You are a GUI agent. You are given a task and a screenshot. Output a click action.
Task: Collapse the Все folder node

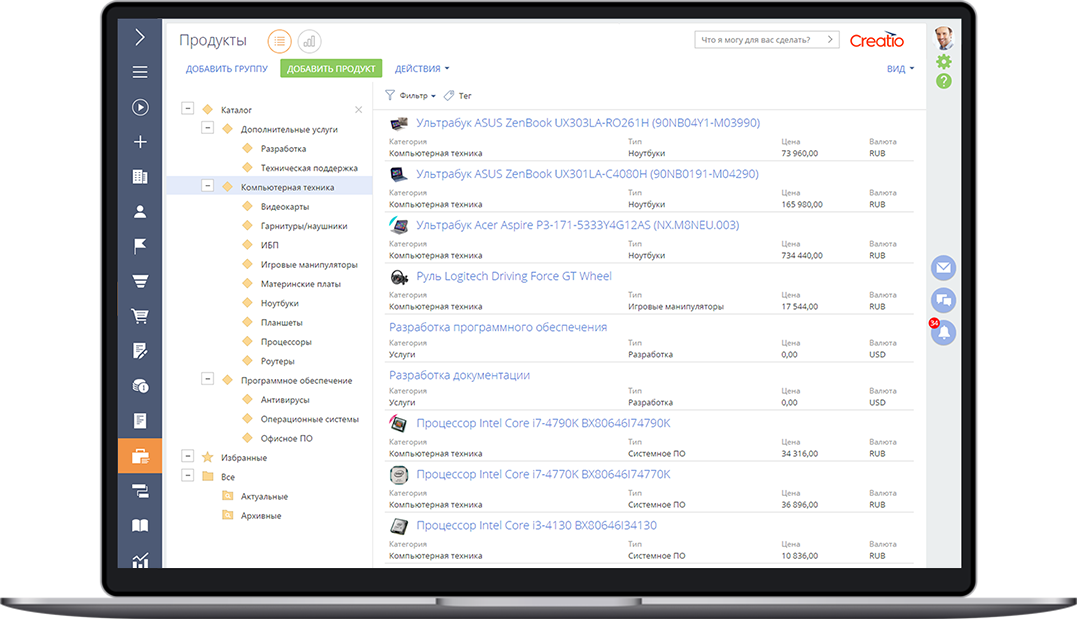pos(188,475)
